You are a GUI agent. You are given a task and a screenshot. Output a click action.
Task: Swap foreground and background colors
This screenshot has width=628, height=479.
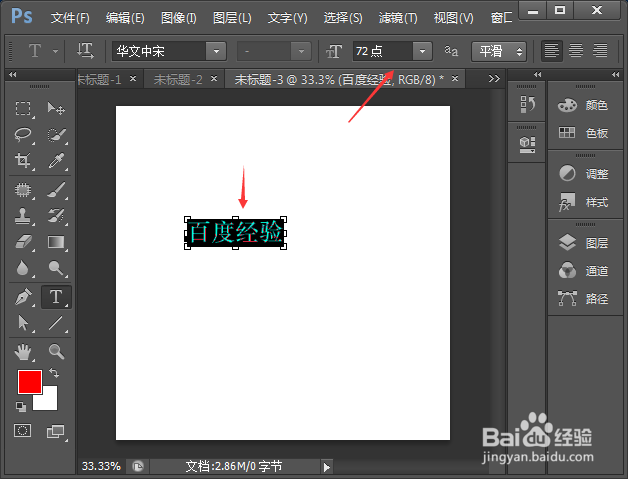click(54, 373)
